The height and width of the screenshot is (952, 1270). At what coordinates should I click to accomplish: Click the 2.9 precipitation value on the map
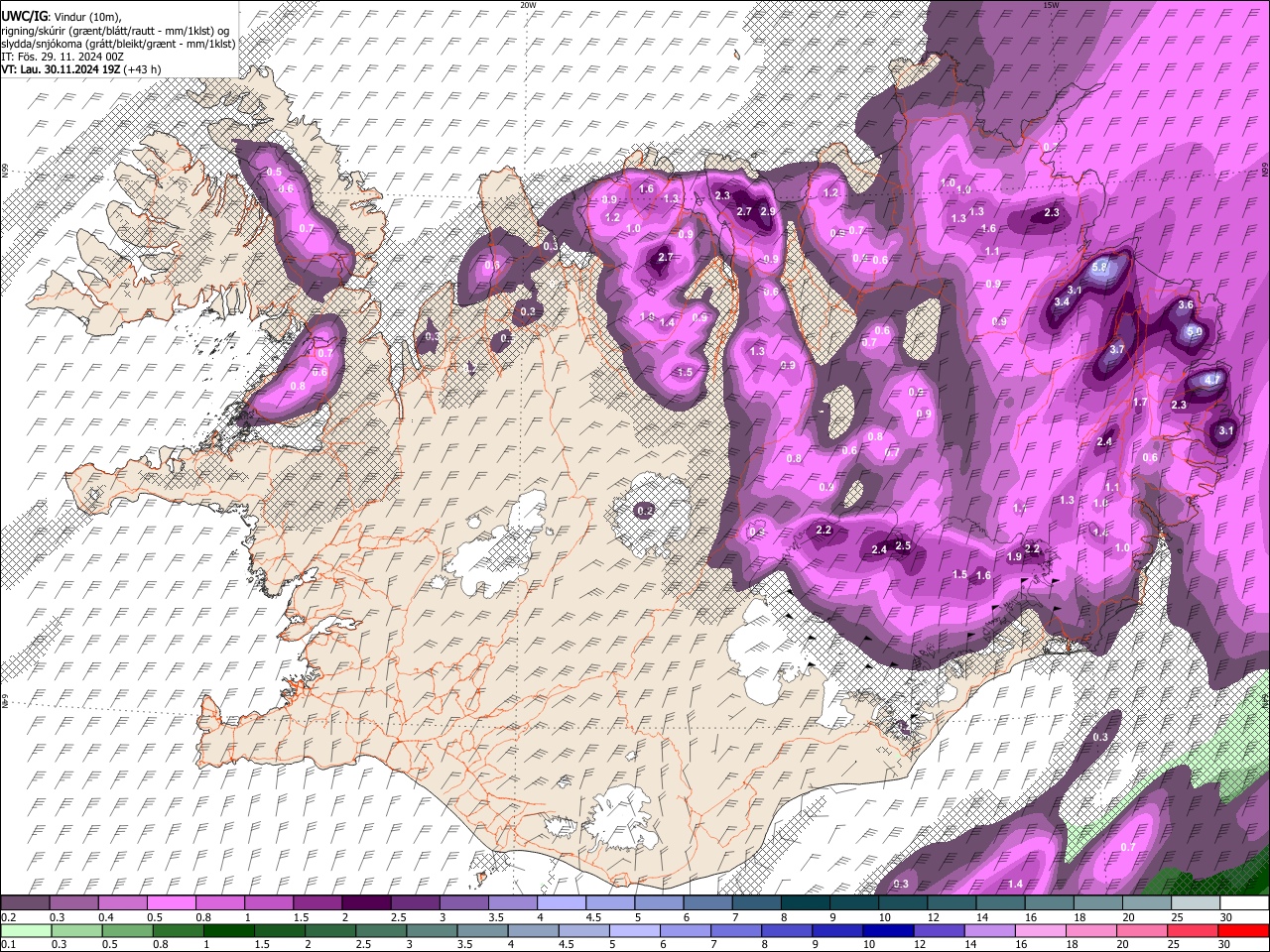coord(767,212)
